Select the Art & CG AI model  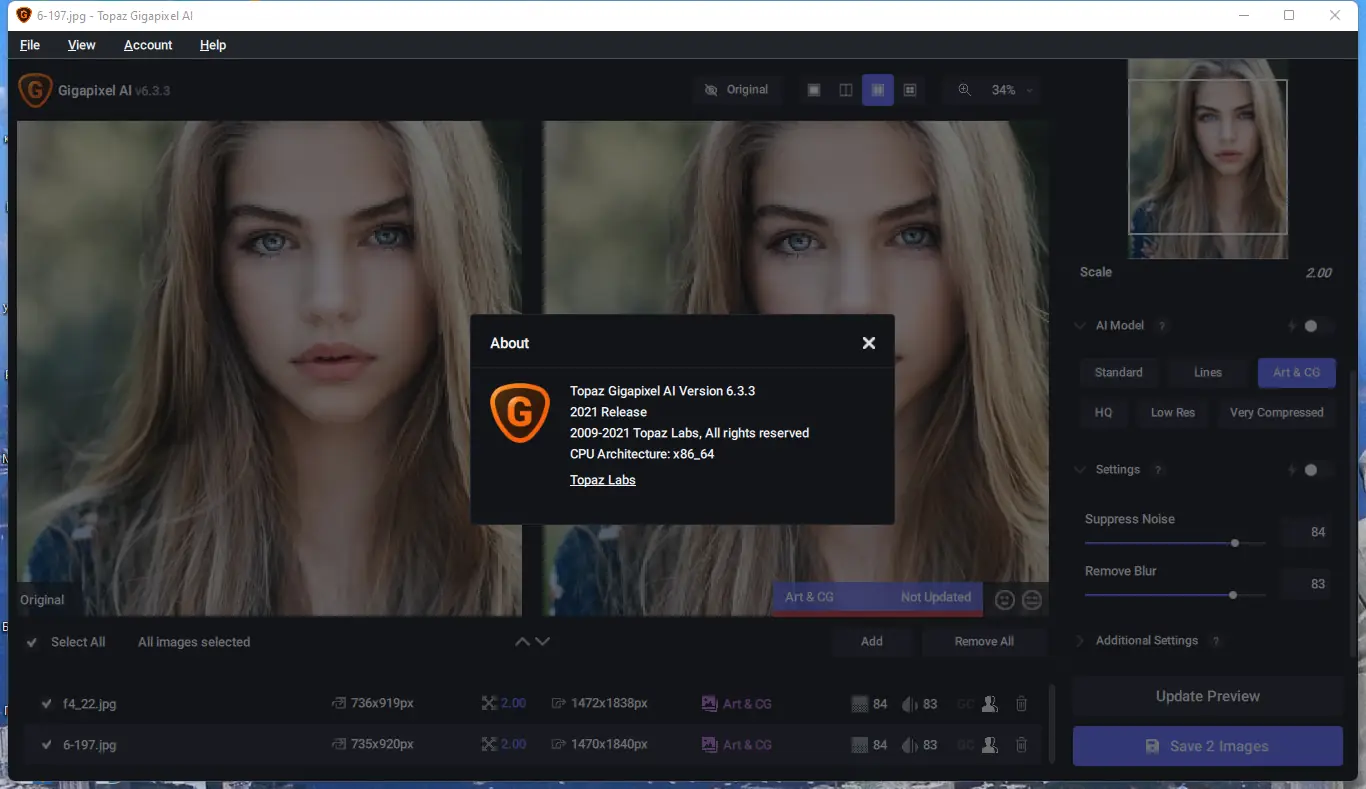click(1297, 372)
